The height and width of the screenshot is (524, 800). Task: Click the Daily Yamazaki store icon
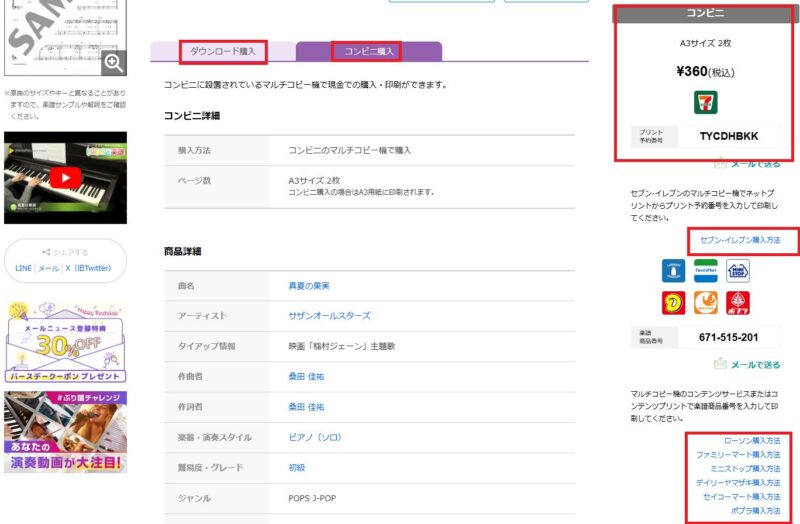[x=675, y=301]
